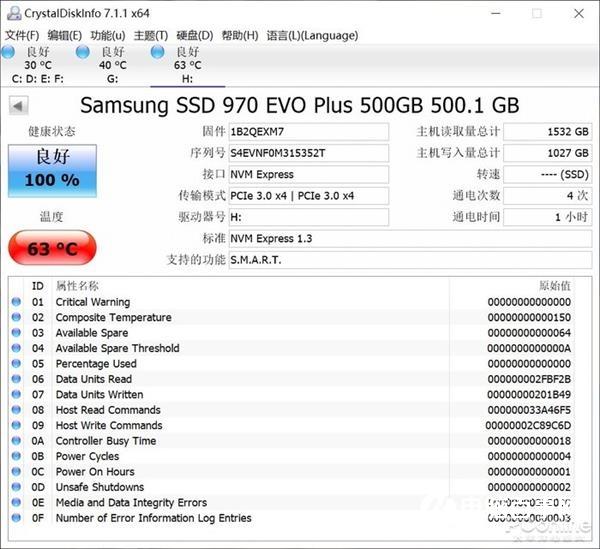Click status circle for drive G:
600x549 pixels.
[83, 52]
